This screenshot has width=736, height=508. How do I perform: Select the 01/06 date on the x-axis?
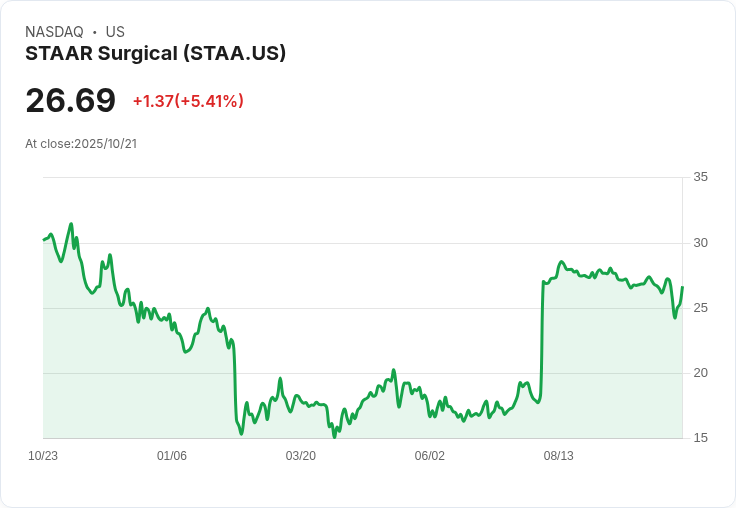(x=172, y=456)
